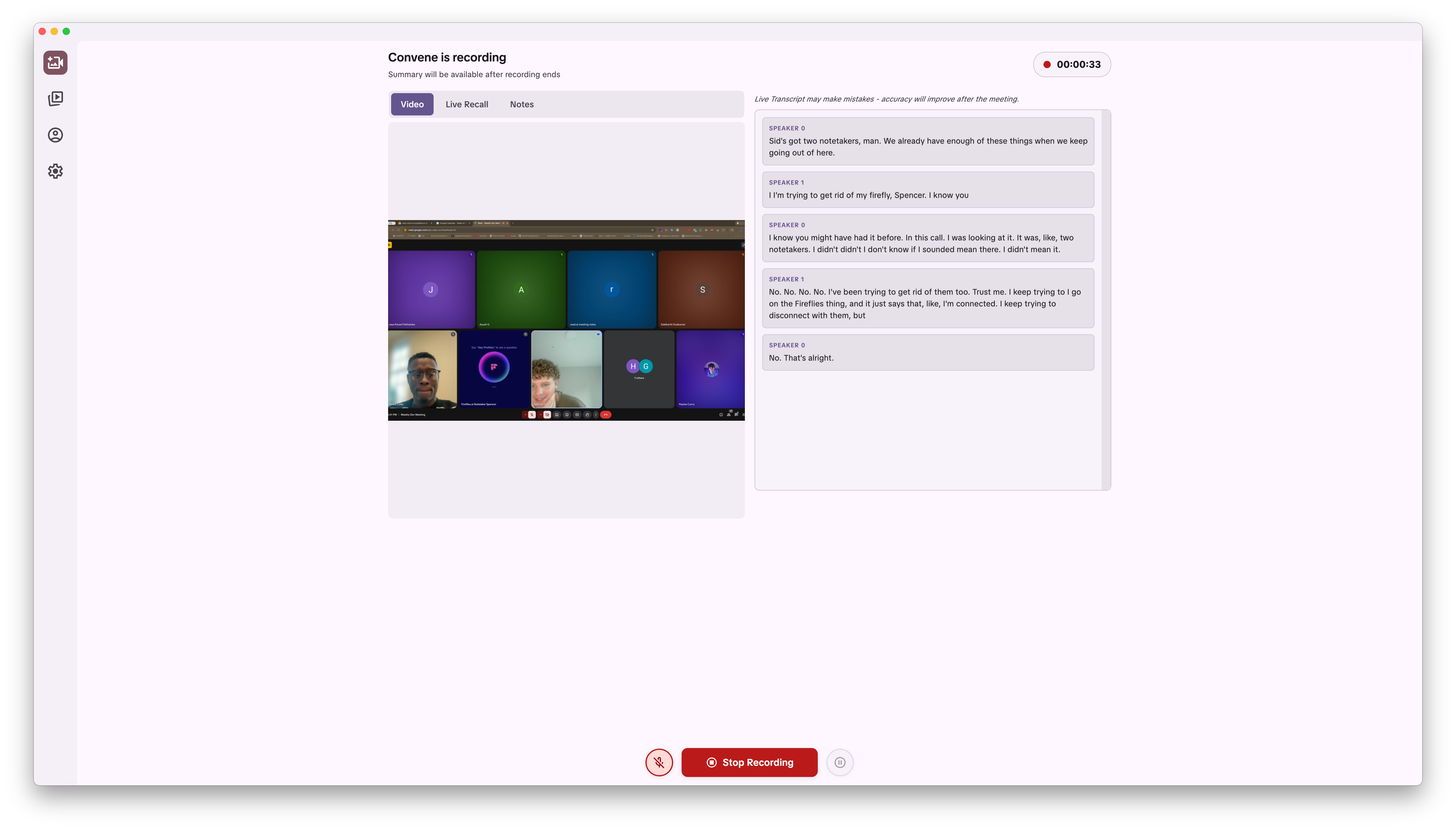
Task: Click the 00:00:33 recording timer badge
Action: click(1071, 64)
